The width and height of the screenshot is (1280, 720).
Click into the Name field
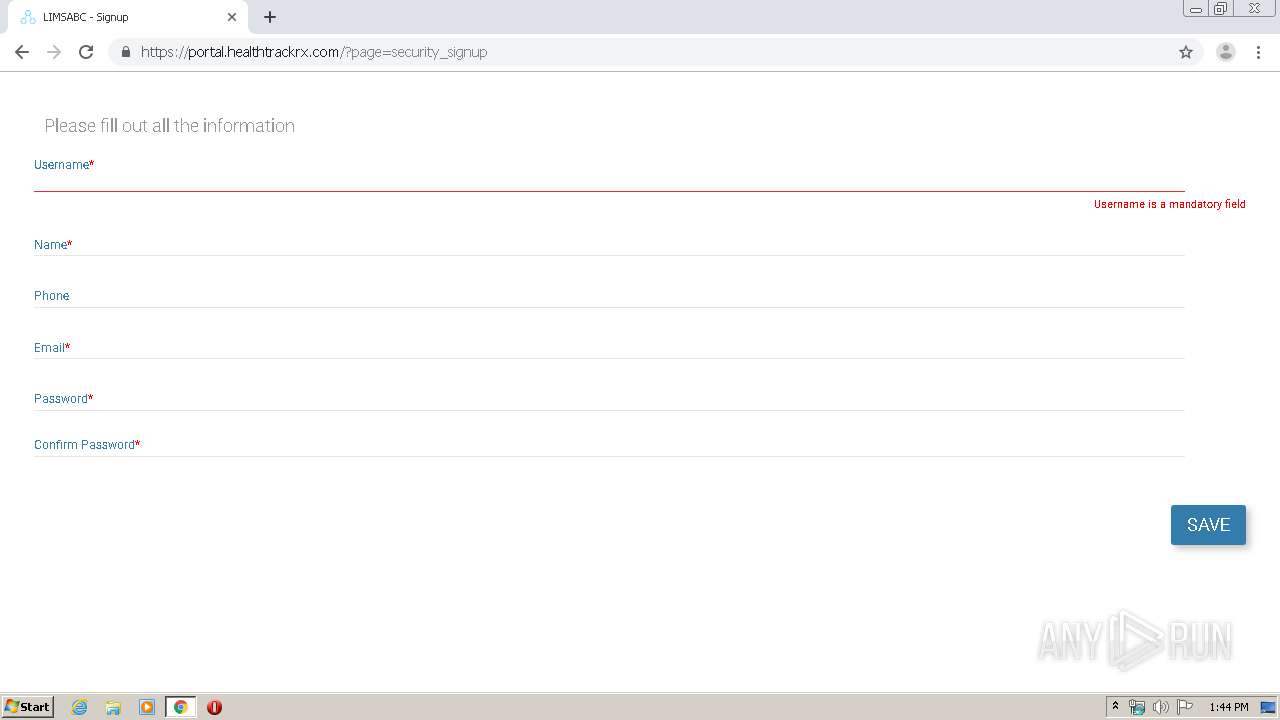pos(609,246)
